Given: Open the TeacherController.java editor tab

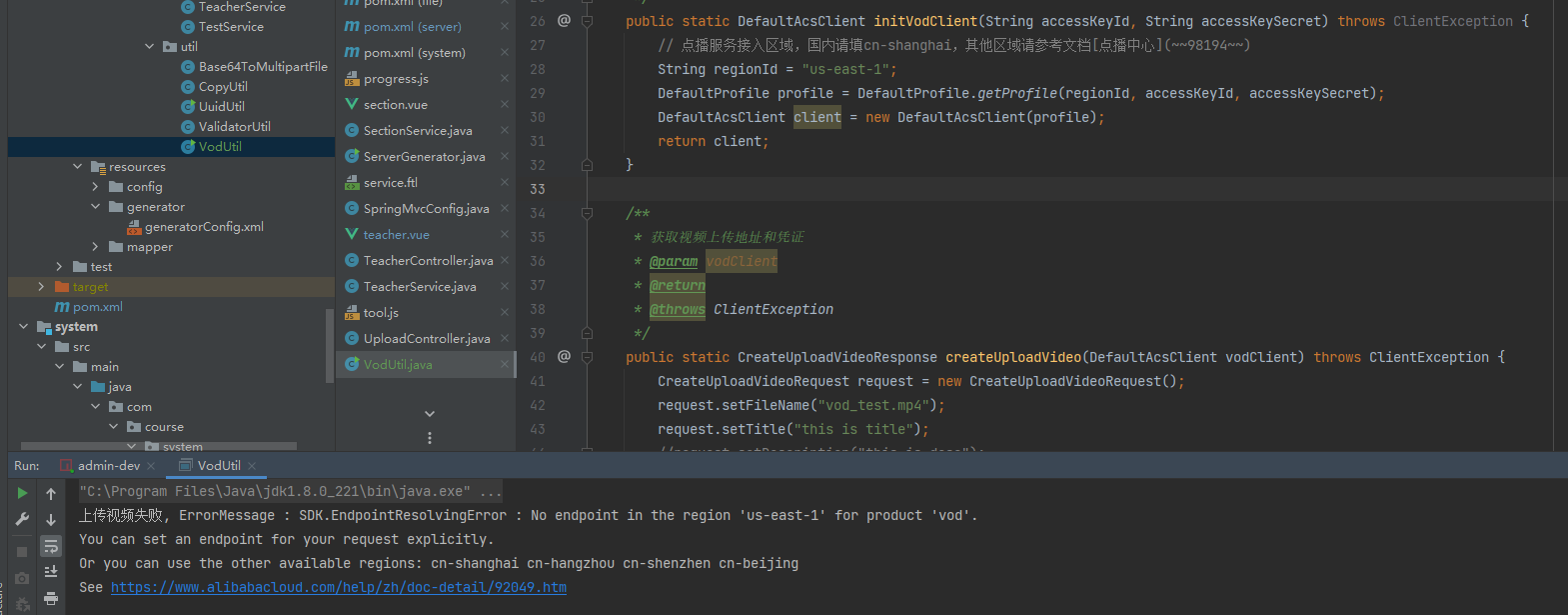Looking at the screenshot, I should [428, 261].
